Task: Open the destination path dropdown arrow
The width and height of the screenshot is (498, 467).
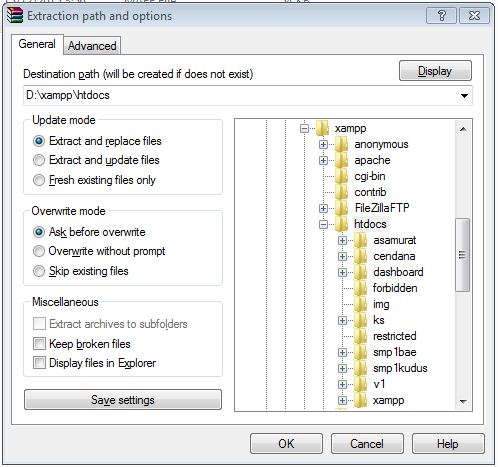Action: (x=464, y=96)
